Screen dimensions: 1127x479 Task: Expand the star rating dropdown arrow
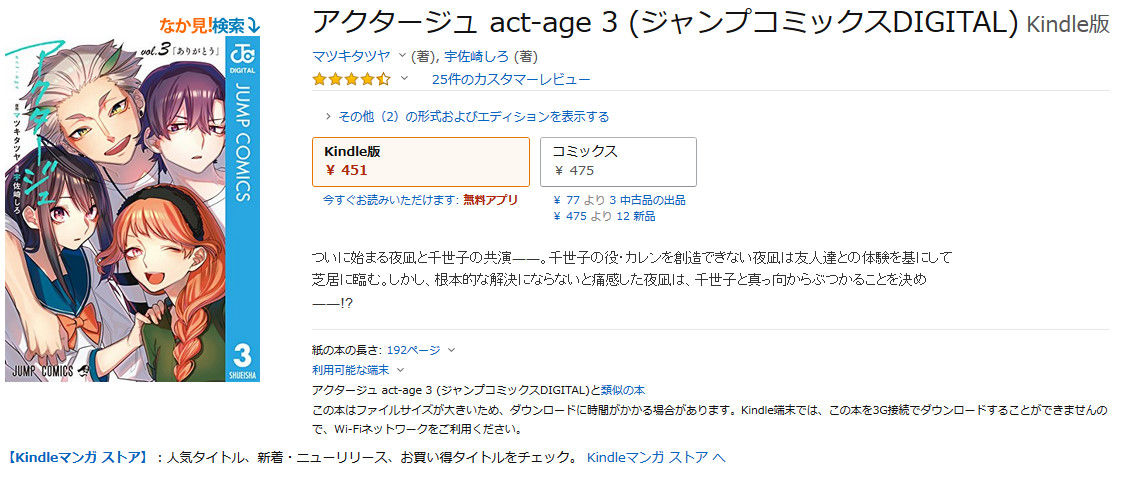pyautogui.click(x=405, y=79)
